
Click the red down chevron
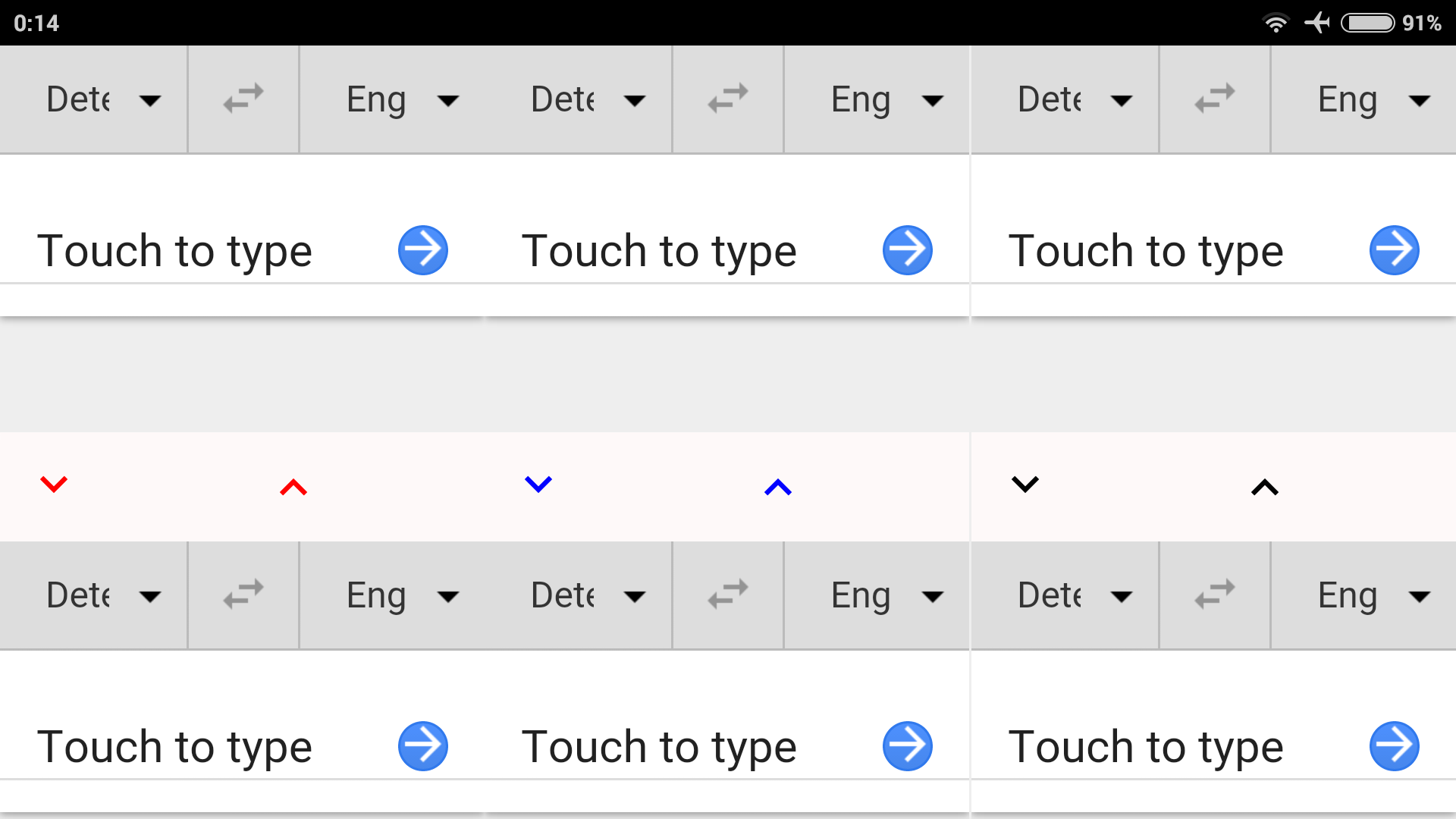pos(54,485)
